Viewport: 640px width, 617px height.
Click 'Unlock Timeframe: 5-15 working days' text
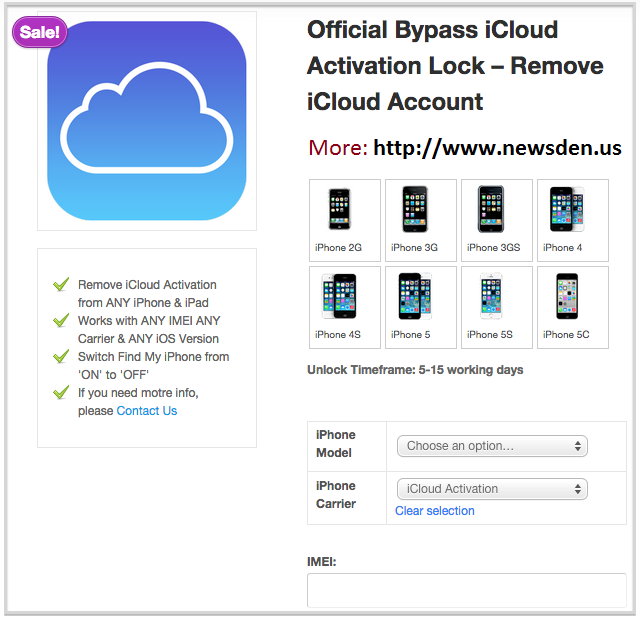(415, 370)
